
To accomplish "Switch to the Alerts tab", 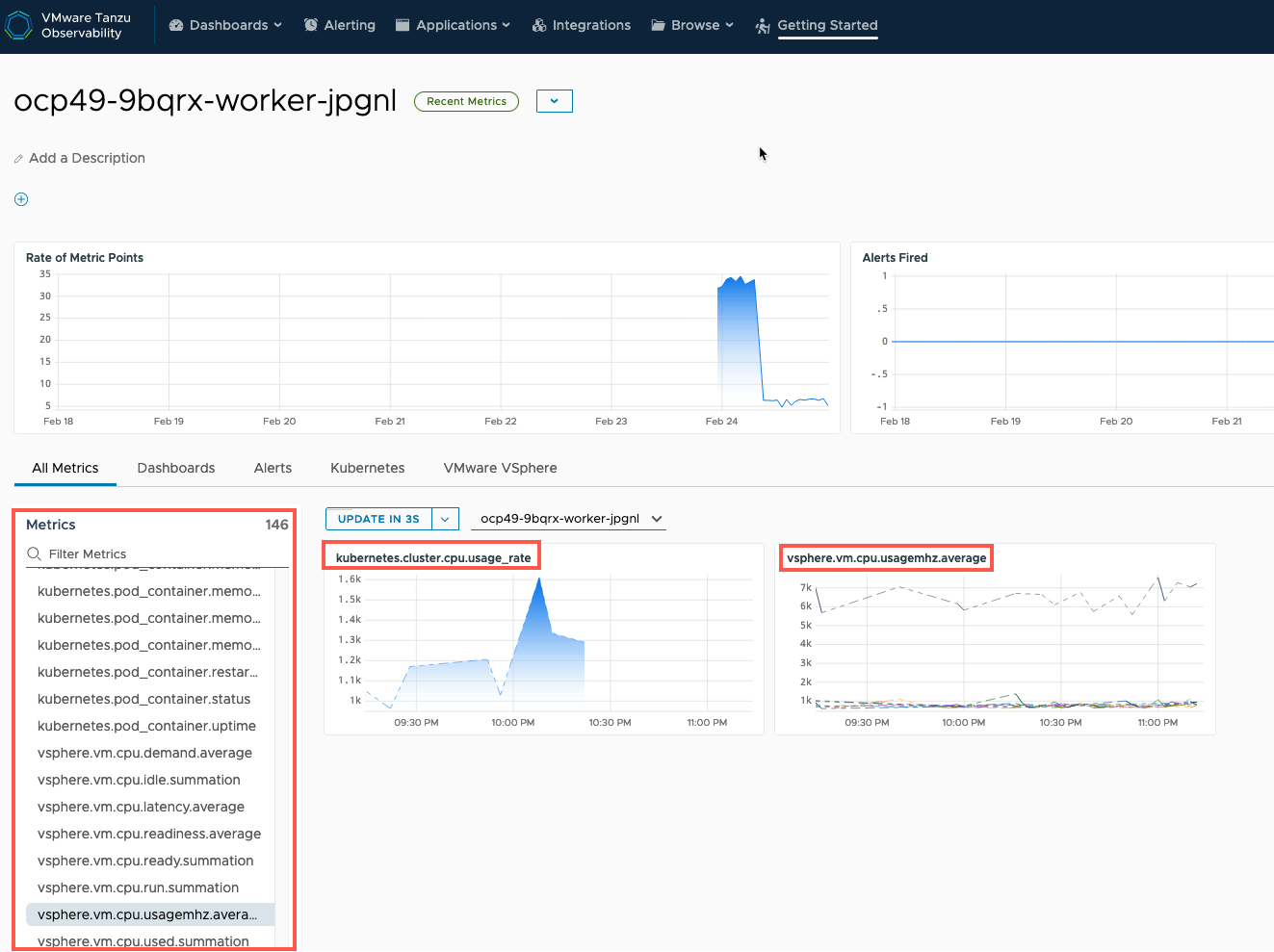I will [x=273, y=468].
